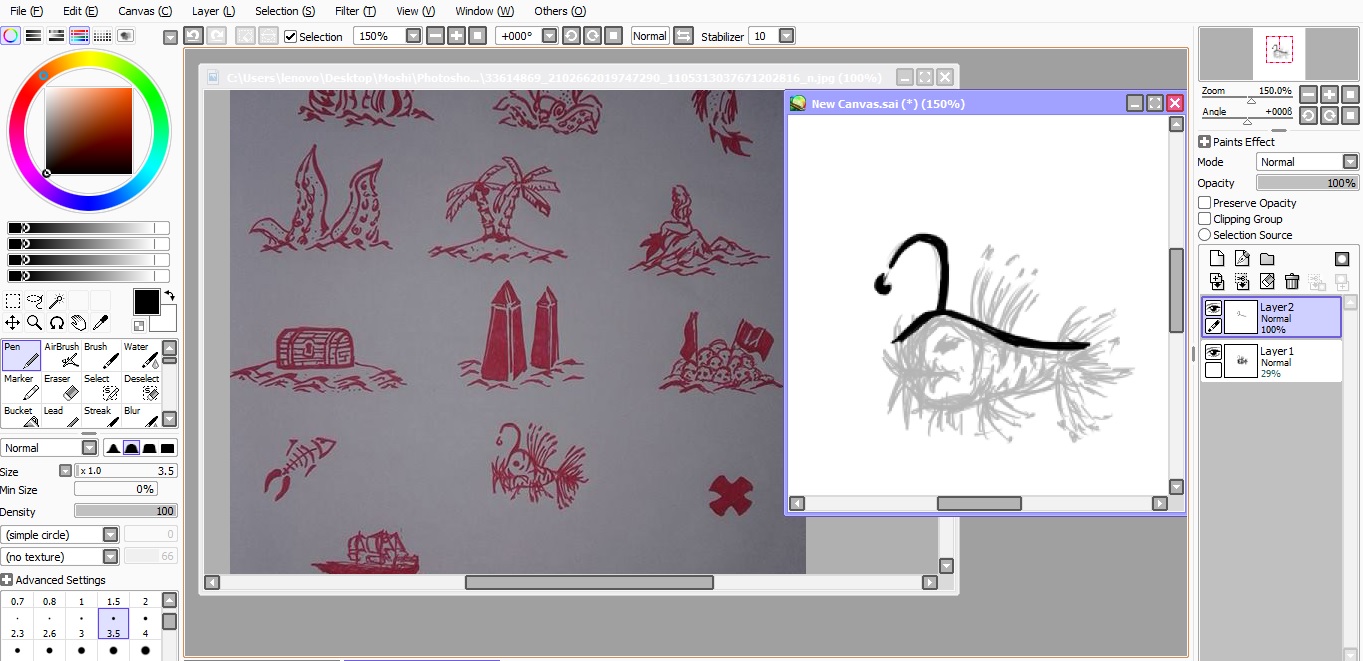Open the Filter menu

click(355, 11)
